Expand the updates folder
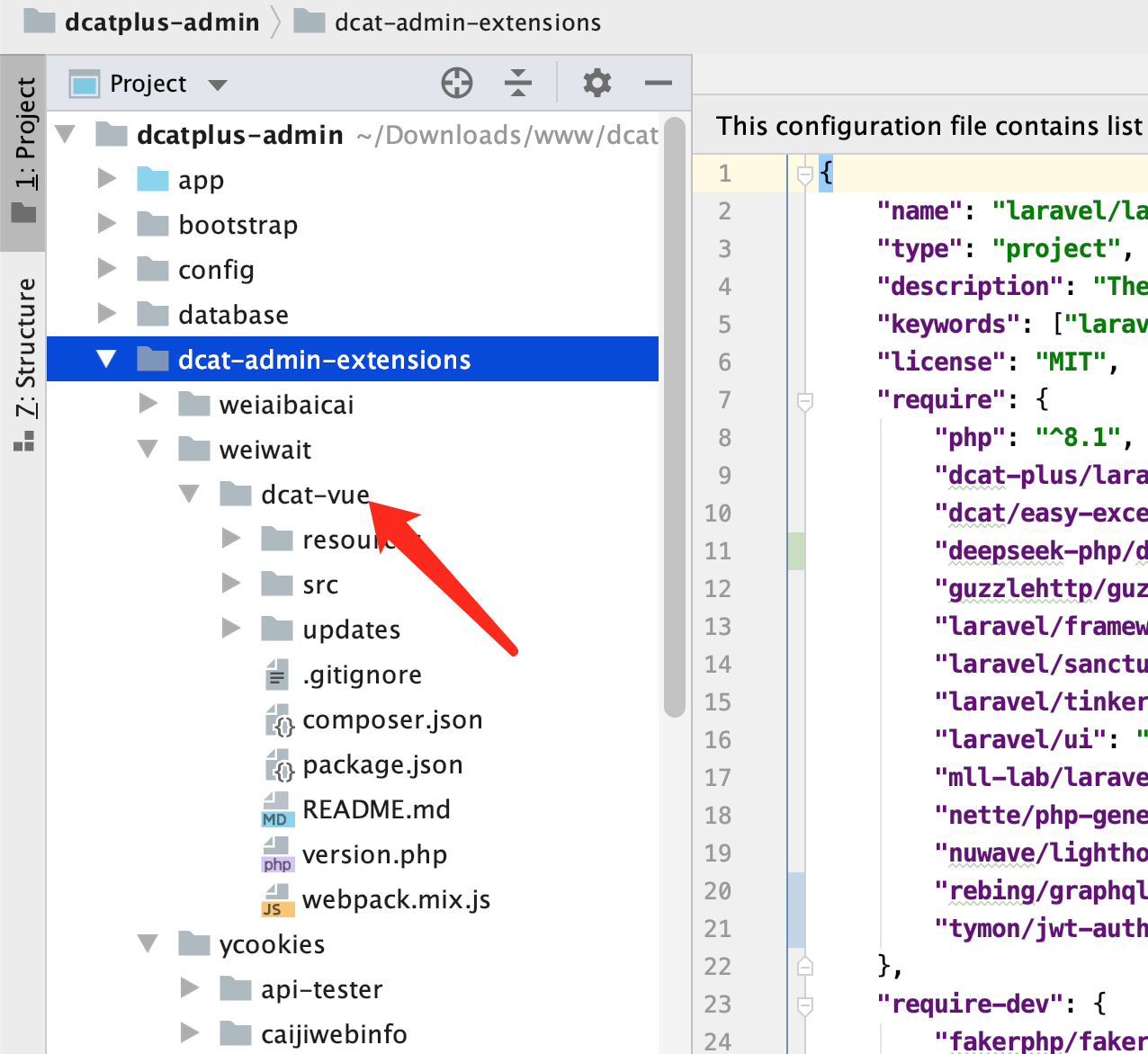 [230, 628]
